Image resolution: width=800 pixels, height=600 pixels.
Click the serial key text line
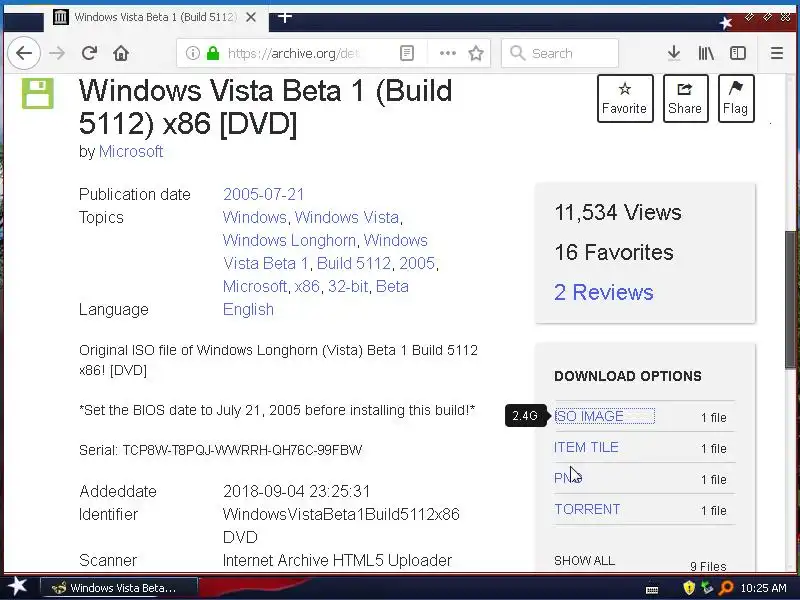(x=220, y=450)
